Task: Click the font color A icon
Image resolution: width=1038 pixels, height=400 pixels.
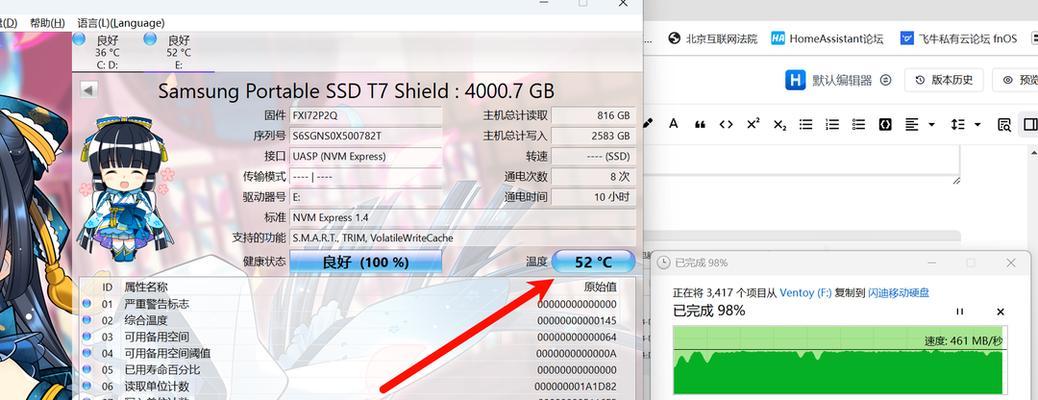Action: [673, 124]
